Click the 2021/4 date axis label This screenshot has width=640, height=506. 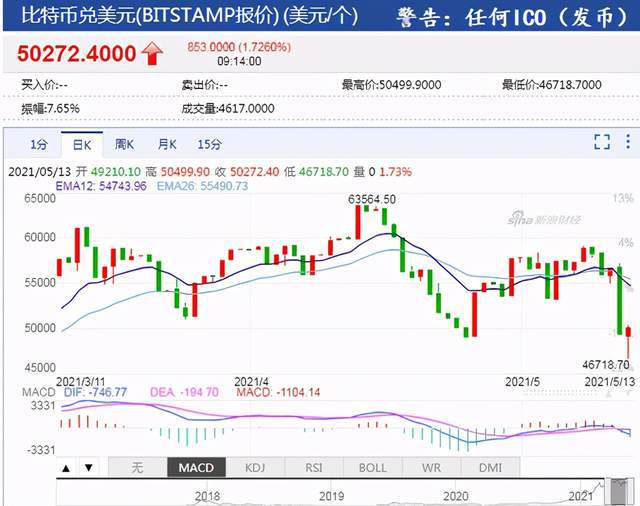pyautogui.click(x=251, y=382)
